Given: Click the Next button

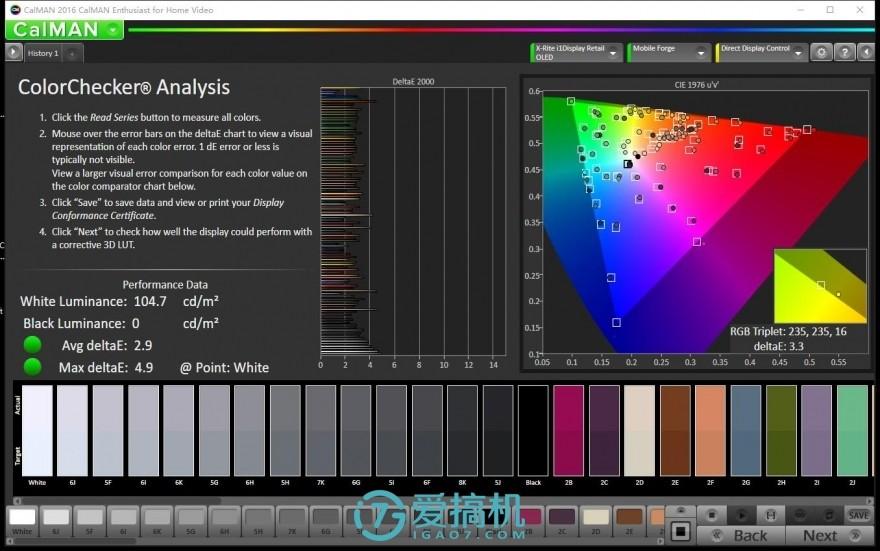Looking at the screenshot, I should tap(829, 536).
